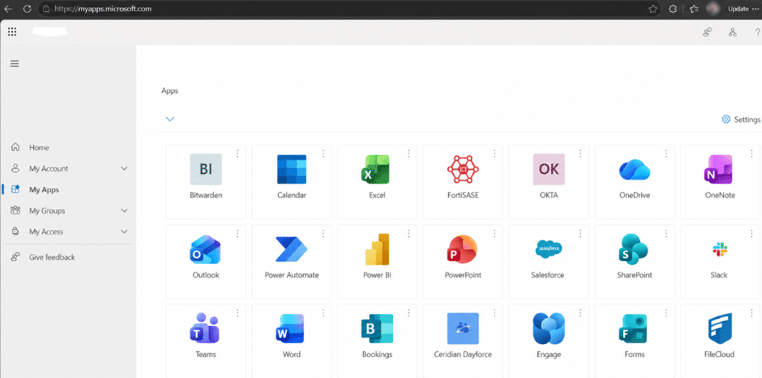Open the OneDrive tile more options
This screenshot has width=762, height=378.
[x=666, y=154]
